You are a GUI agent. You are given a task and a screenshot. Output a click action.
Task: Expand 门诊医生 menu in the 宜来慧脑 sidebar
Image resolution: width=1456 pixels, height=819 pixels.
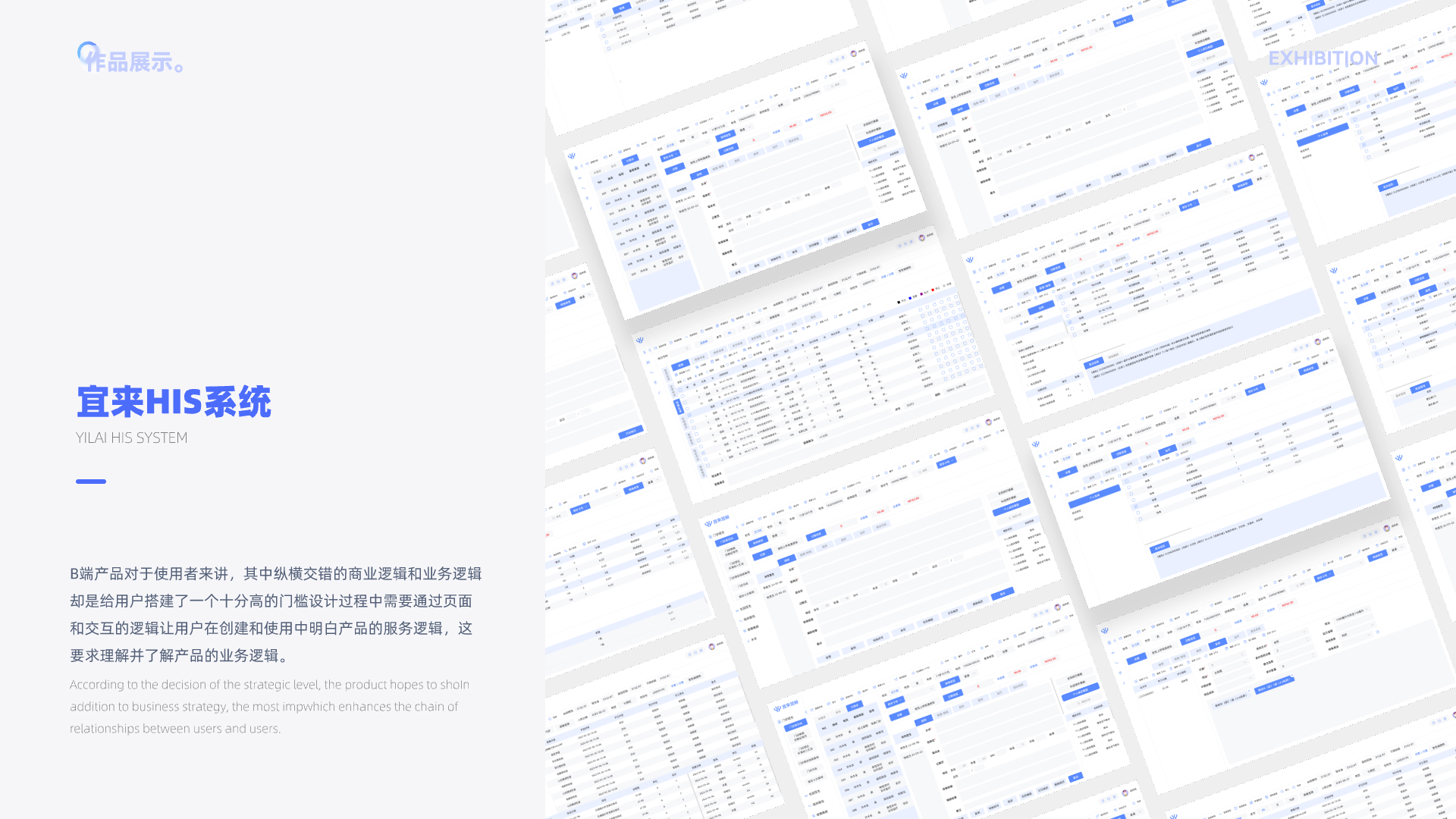[718, 534]
